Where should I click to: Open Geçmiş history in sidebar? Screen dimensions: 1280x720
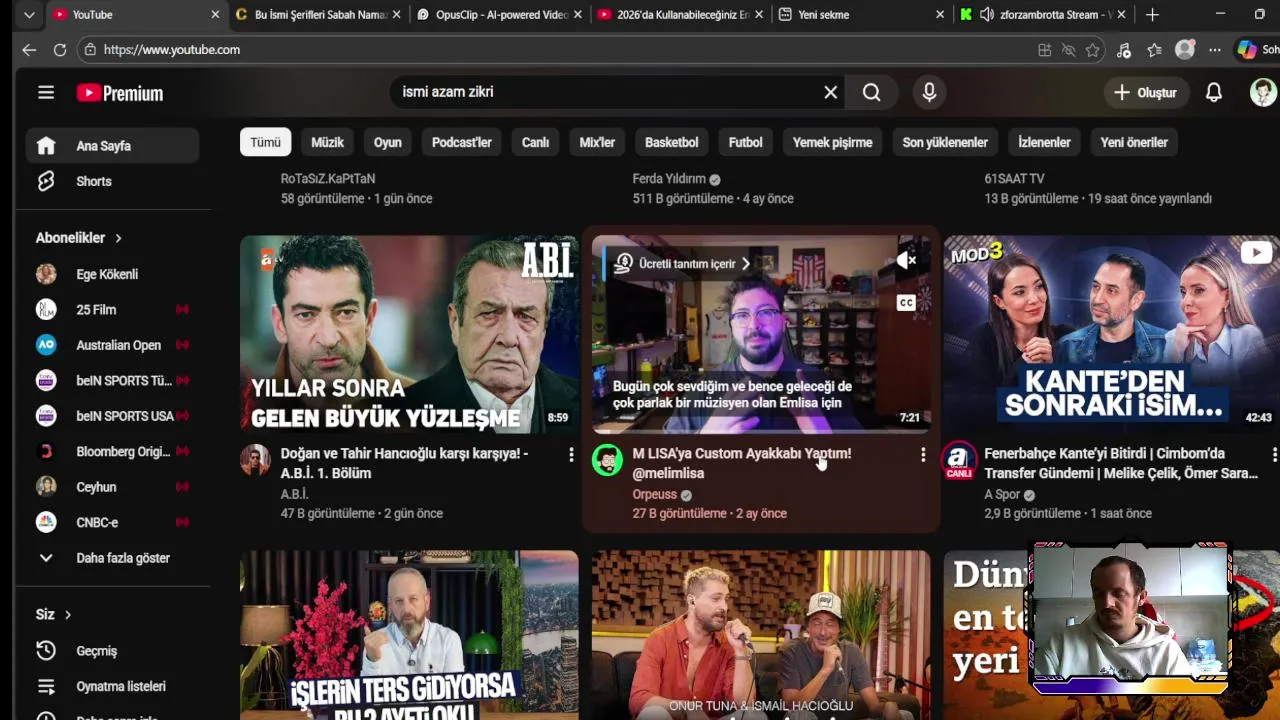[x=112, y=651]
